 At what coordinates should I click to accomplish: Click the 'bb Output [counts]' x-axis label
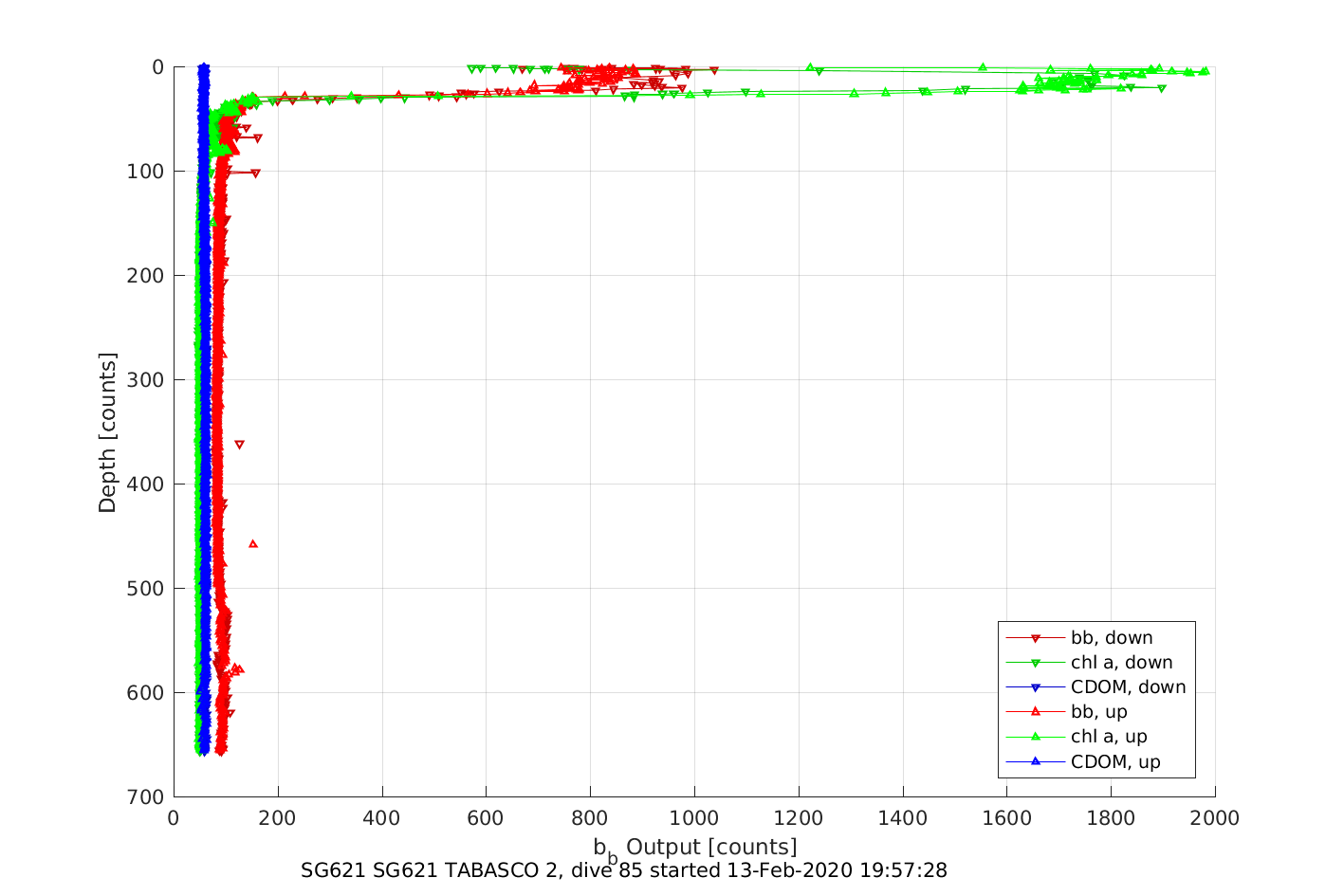695,849
